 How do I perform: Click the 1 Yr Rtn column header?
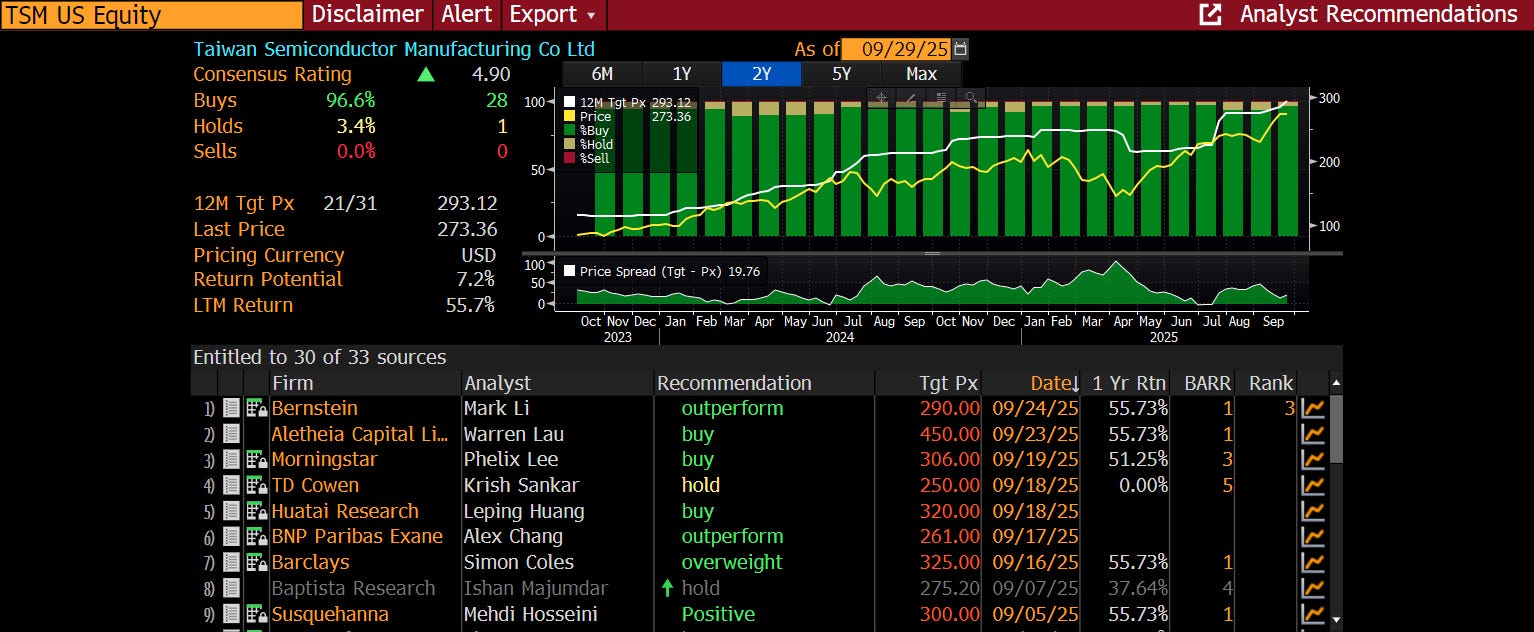coord(1129,383)
